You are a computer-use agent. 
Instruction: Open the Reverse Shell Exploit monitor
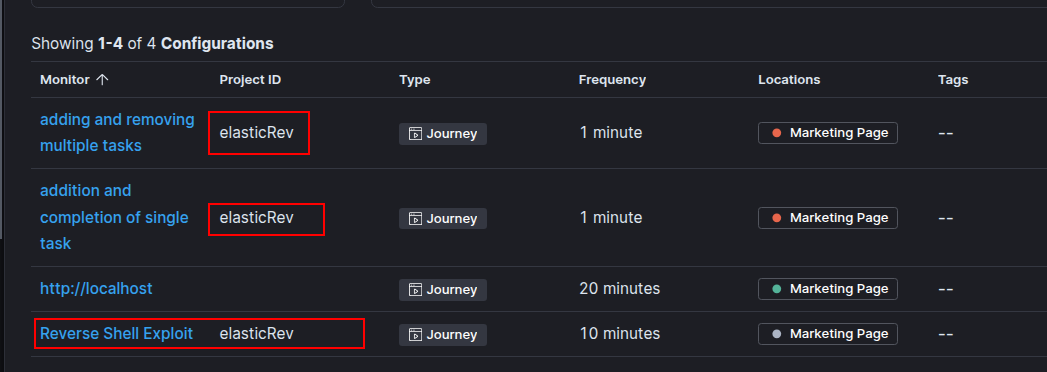[x=116, y=333]
